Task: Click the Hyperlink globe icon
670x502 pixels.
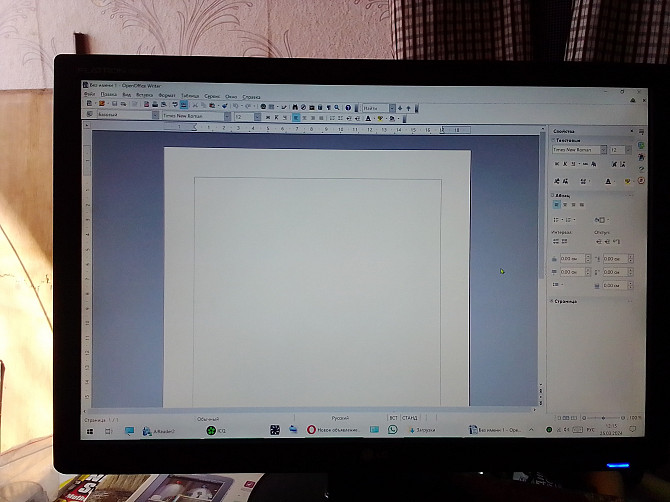Action: tap(263, 107)
